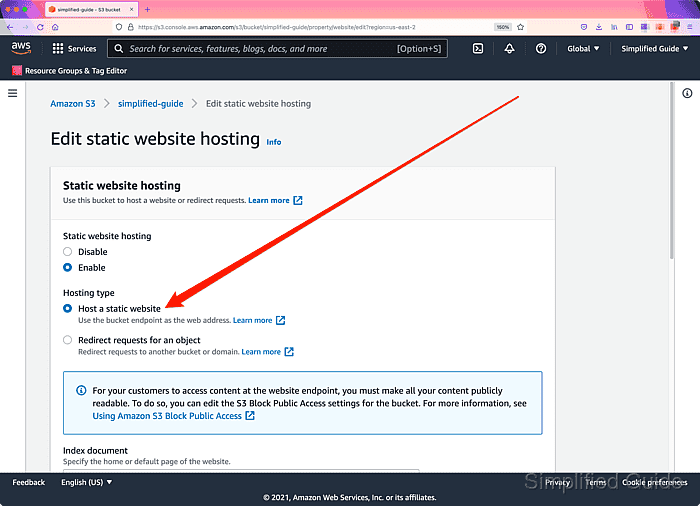The image size is (700, 506).
Task: Open the Privacy footer link
Action: click(558, 482)
